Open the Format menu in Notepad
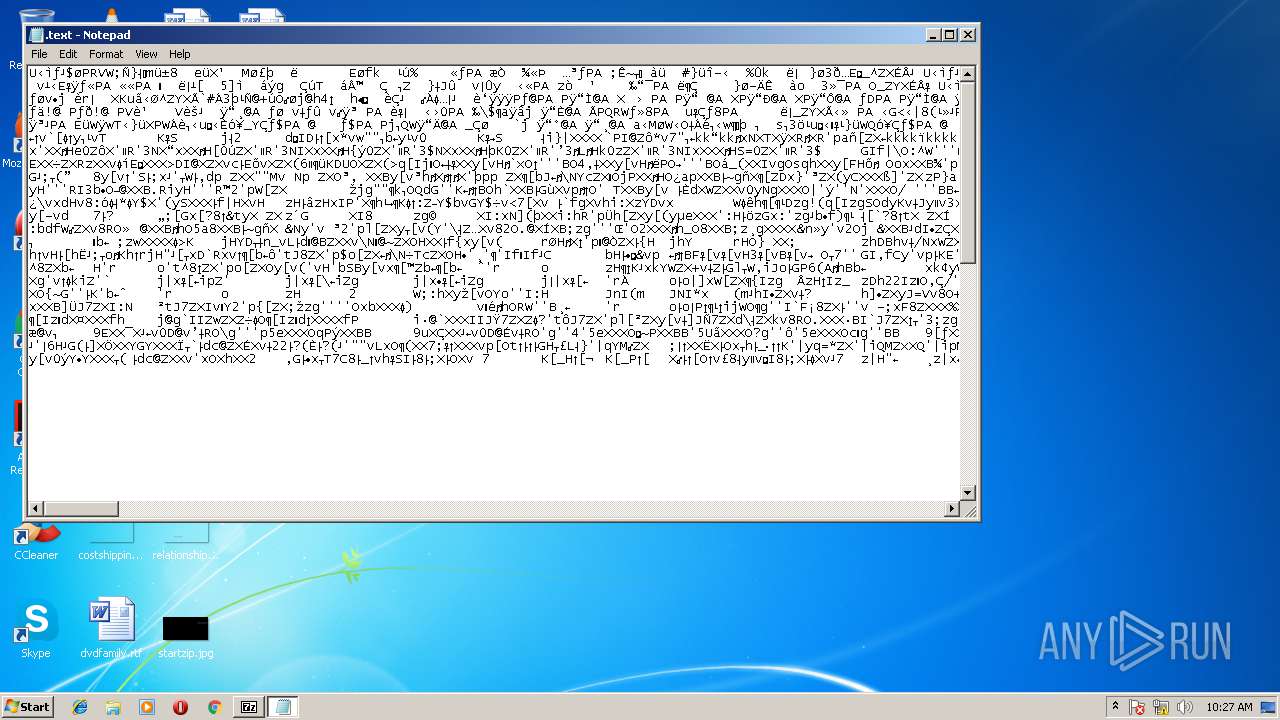The image size is (1280, 720). click(106, 54)
